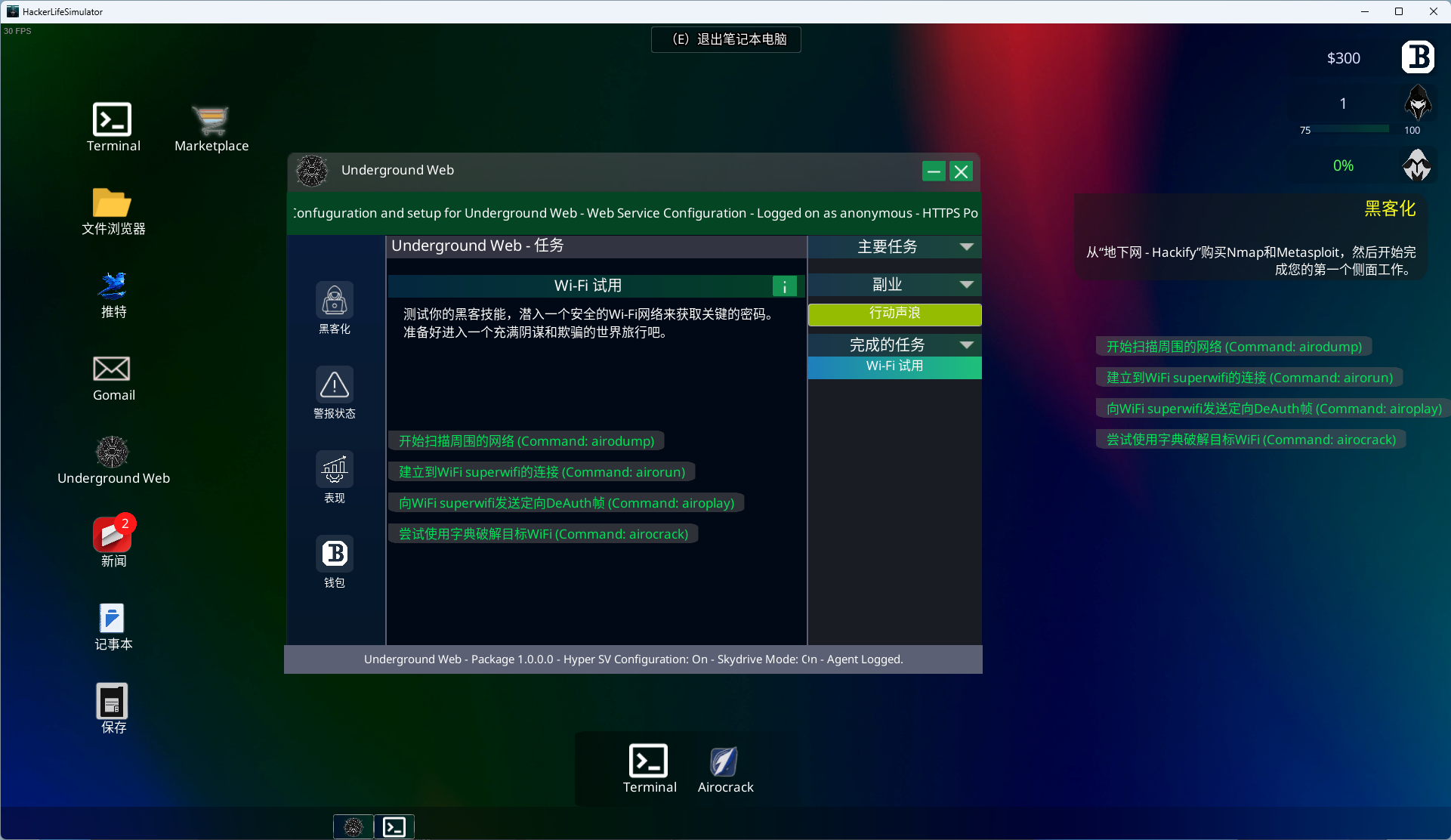Expand the 副业 dropdown arrow

pos(966,285)
